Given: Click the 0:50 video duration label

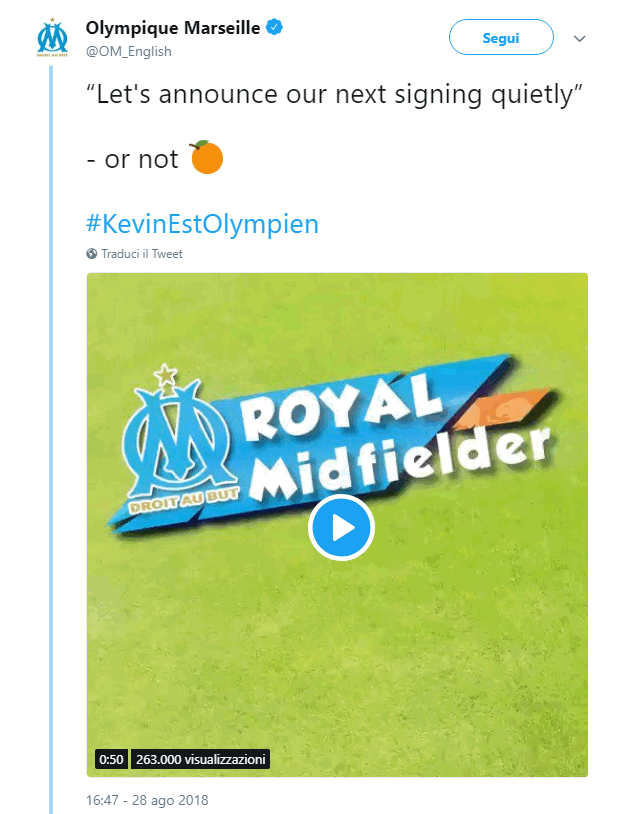Looking at the screenshot, I should (110, 759).
